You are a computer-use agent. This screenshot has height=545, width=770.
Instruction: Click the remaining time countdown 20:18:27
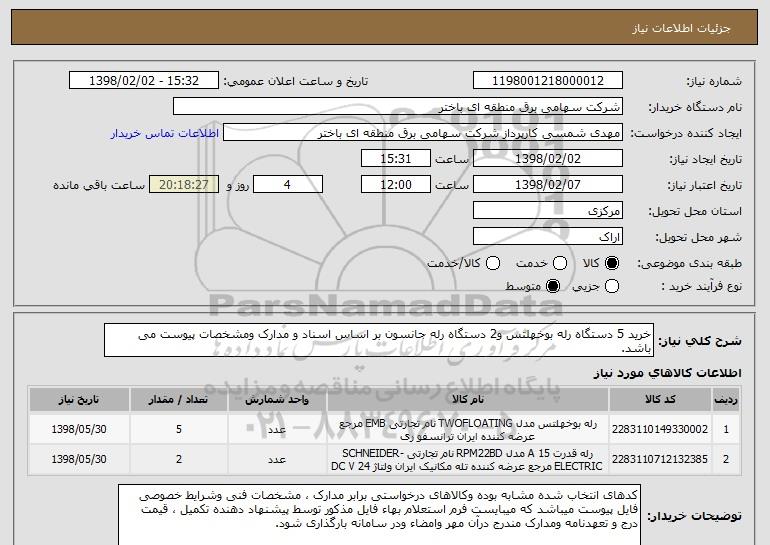click(x=184, y=185)
